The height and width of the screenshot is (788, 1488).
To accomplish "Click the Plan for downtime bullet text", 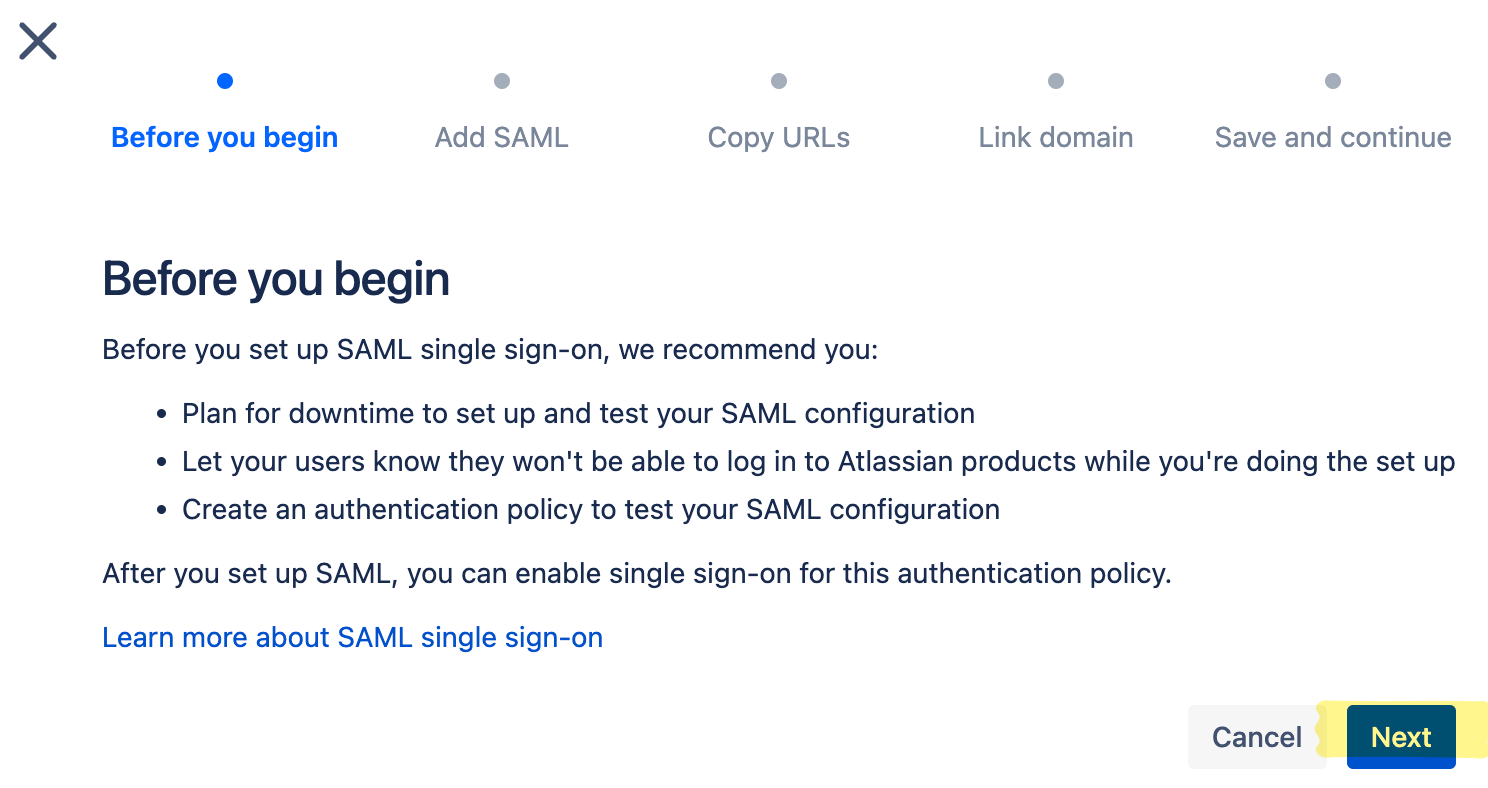I will (x=578, y=413).
